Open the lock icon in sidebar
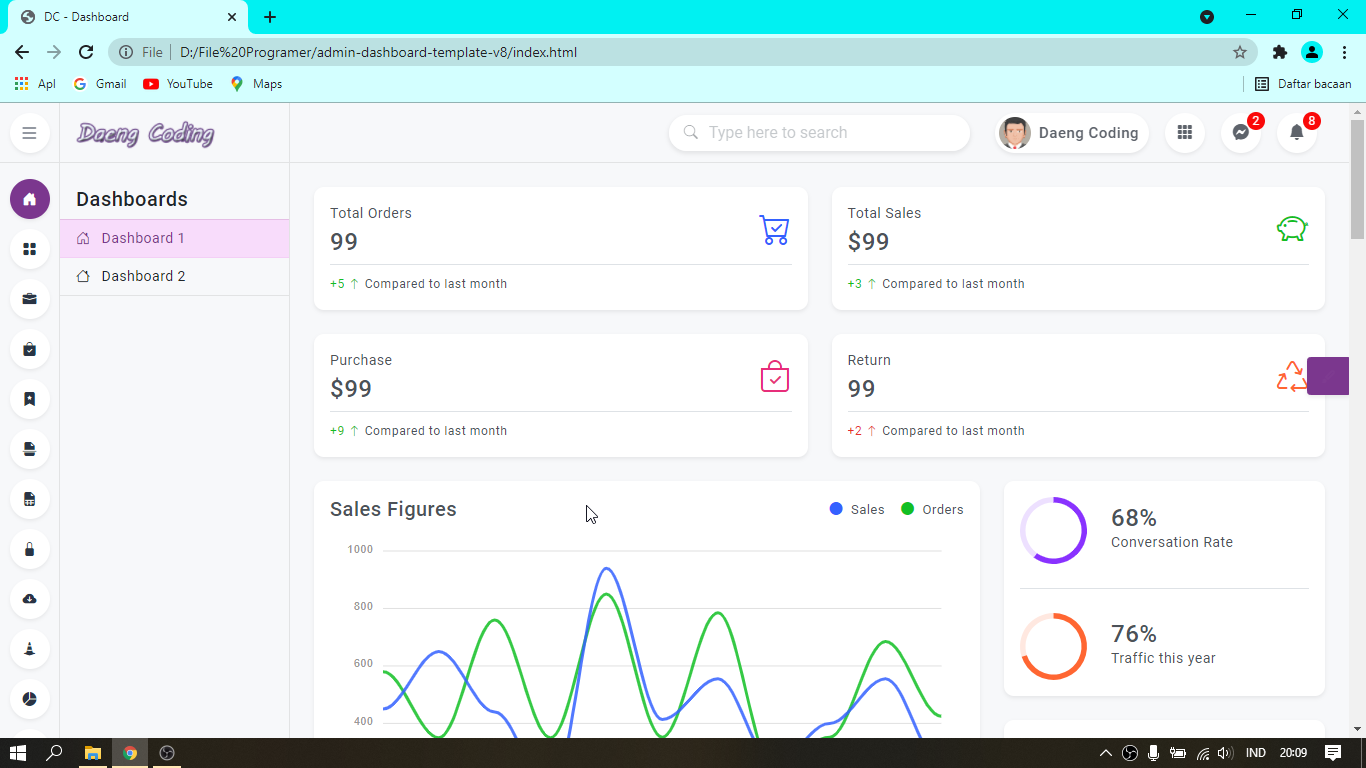The image size is (1366, 768). click(29, 549)
